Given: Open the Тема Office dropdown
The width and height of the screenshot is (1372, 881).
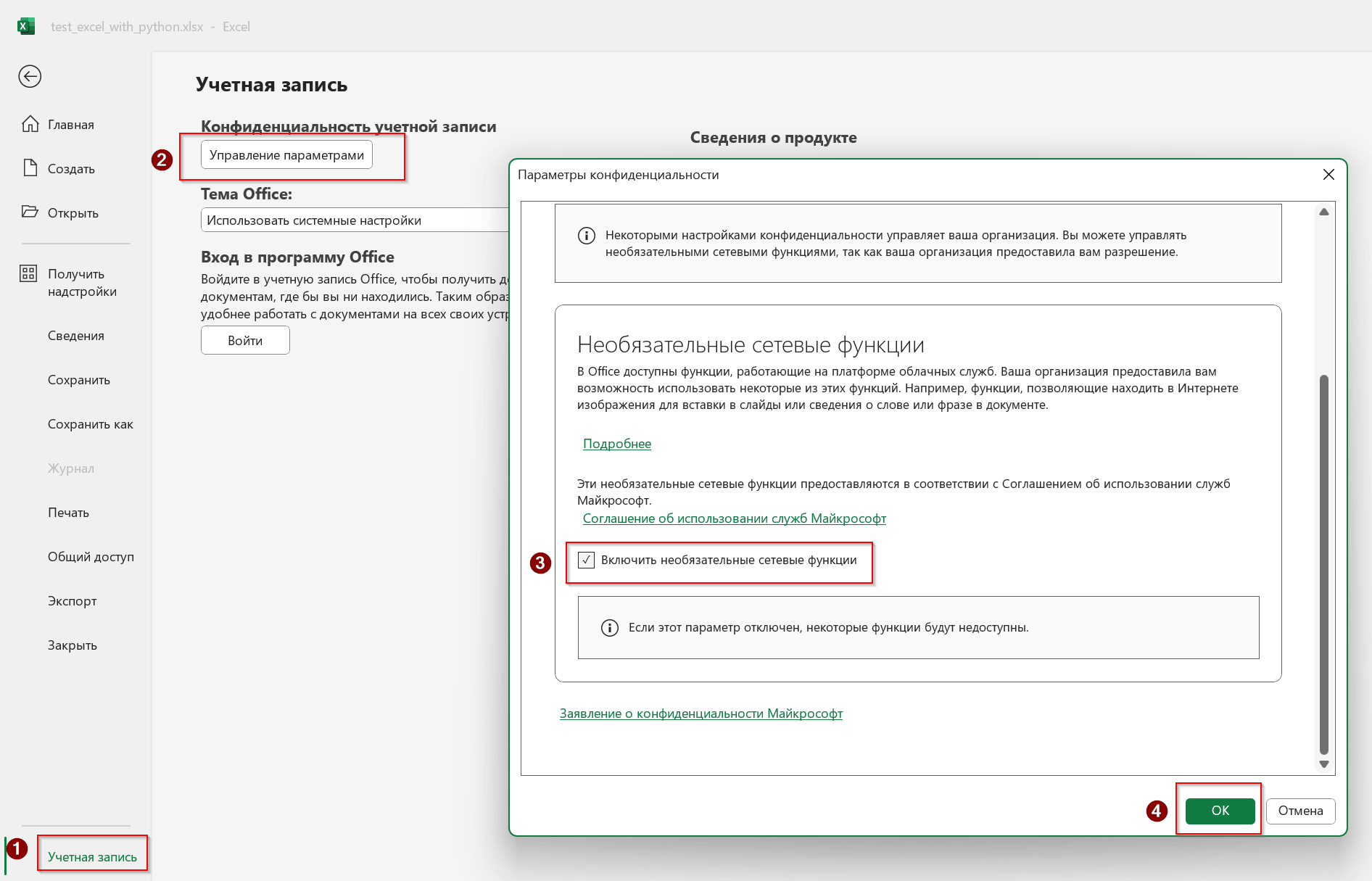Looking at the screenshot, I should [x=355, y=220].
